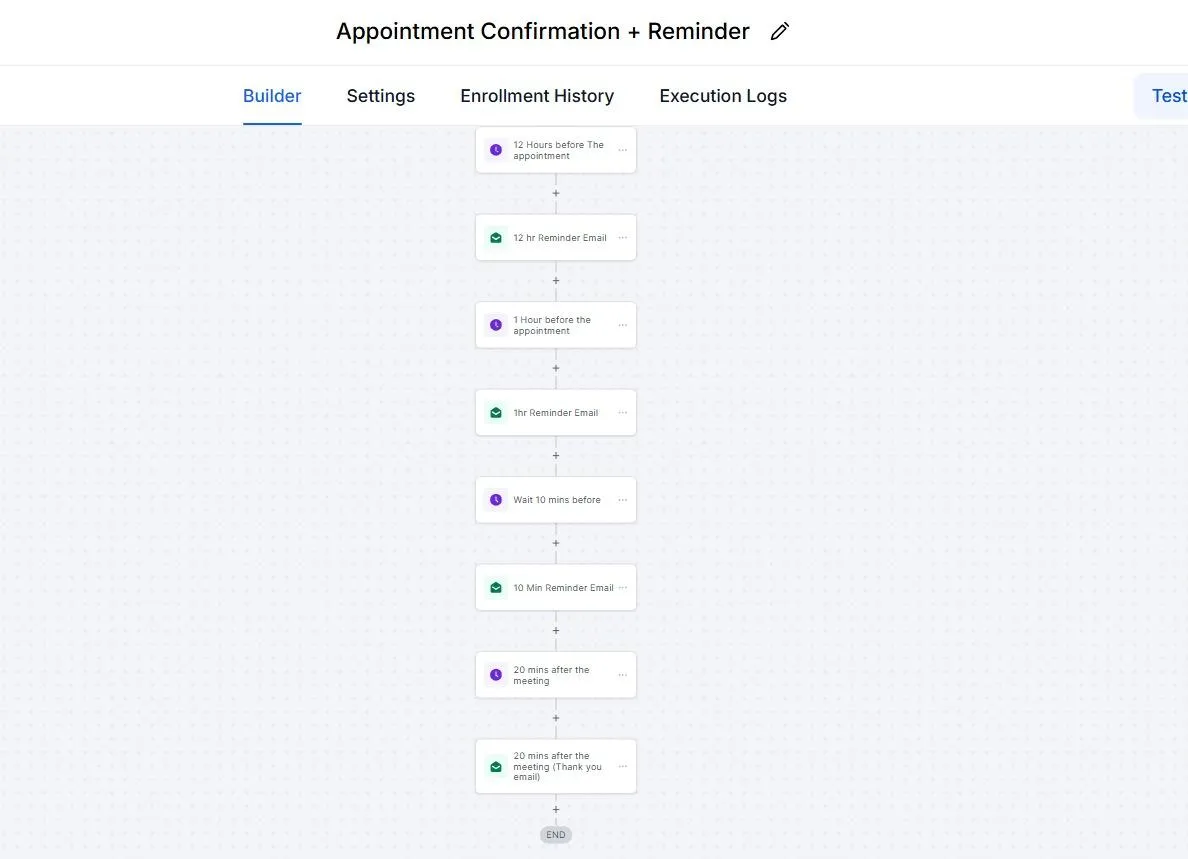The height and width of the screenshot is (859, 1188).
Task: Click the envelope icon on Thank you email step
Action: (x=496, y=767)
